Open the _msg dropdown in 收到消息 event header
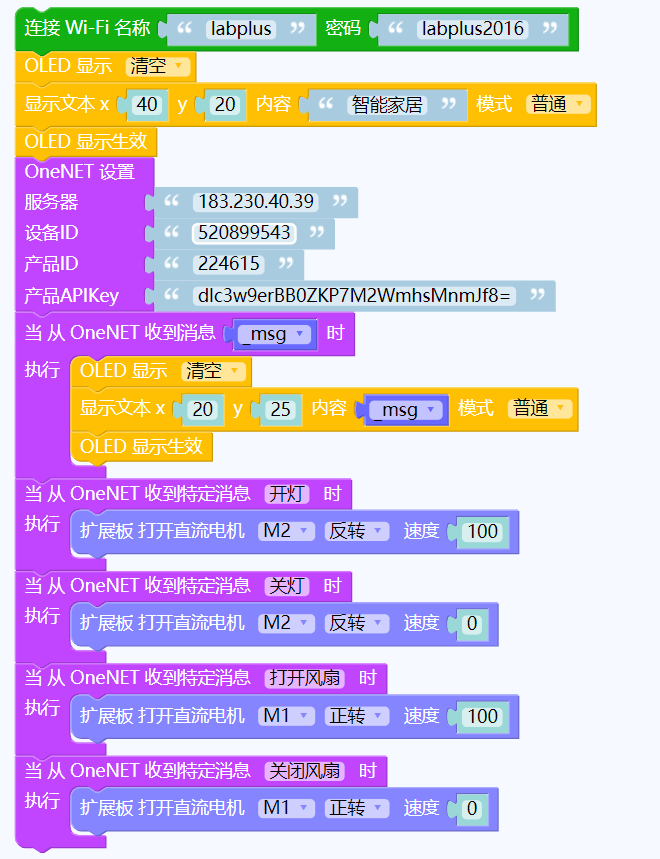660x859 pixels. [x=273, y=335]
